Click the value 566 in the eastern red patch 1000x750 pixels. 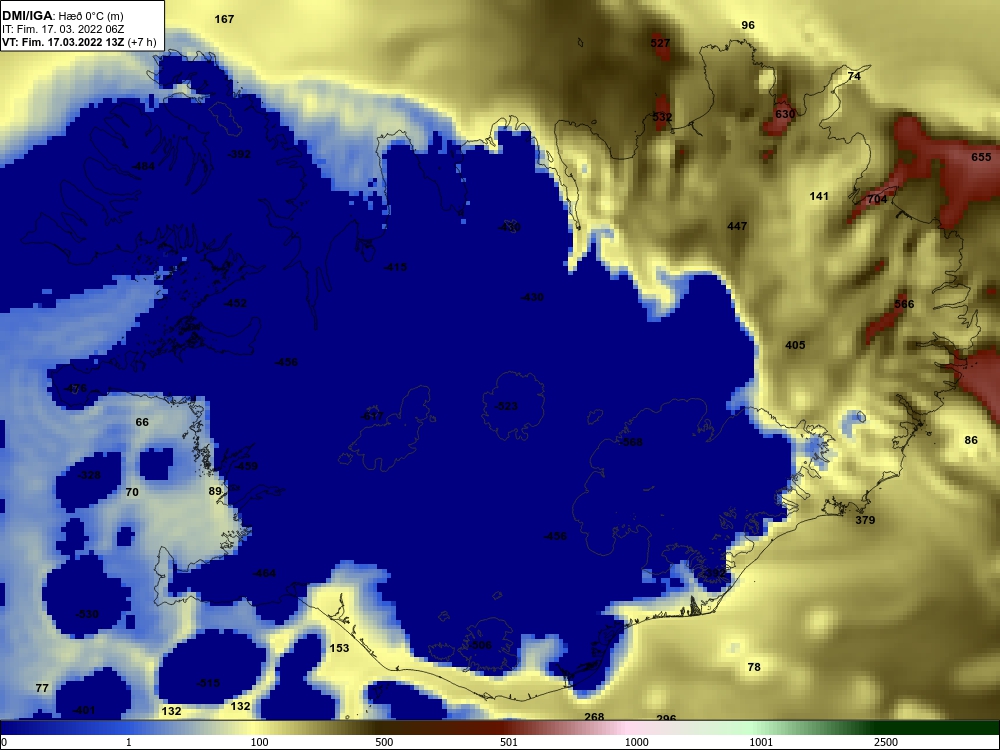[904, 304]
